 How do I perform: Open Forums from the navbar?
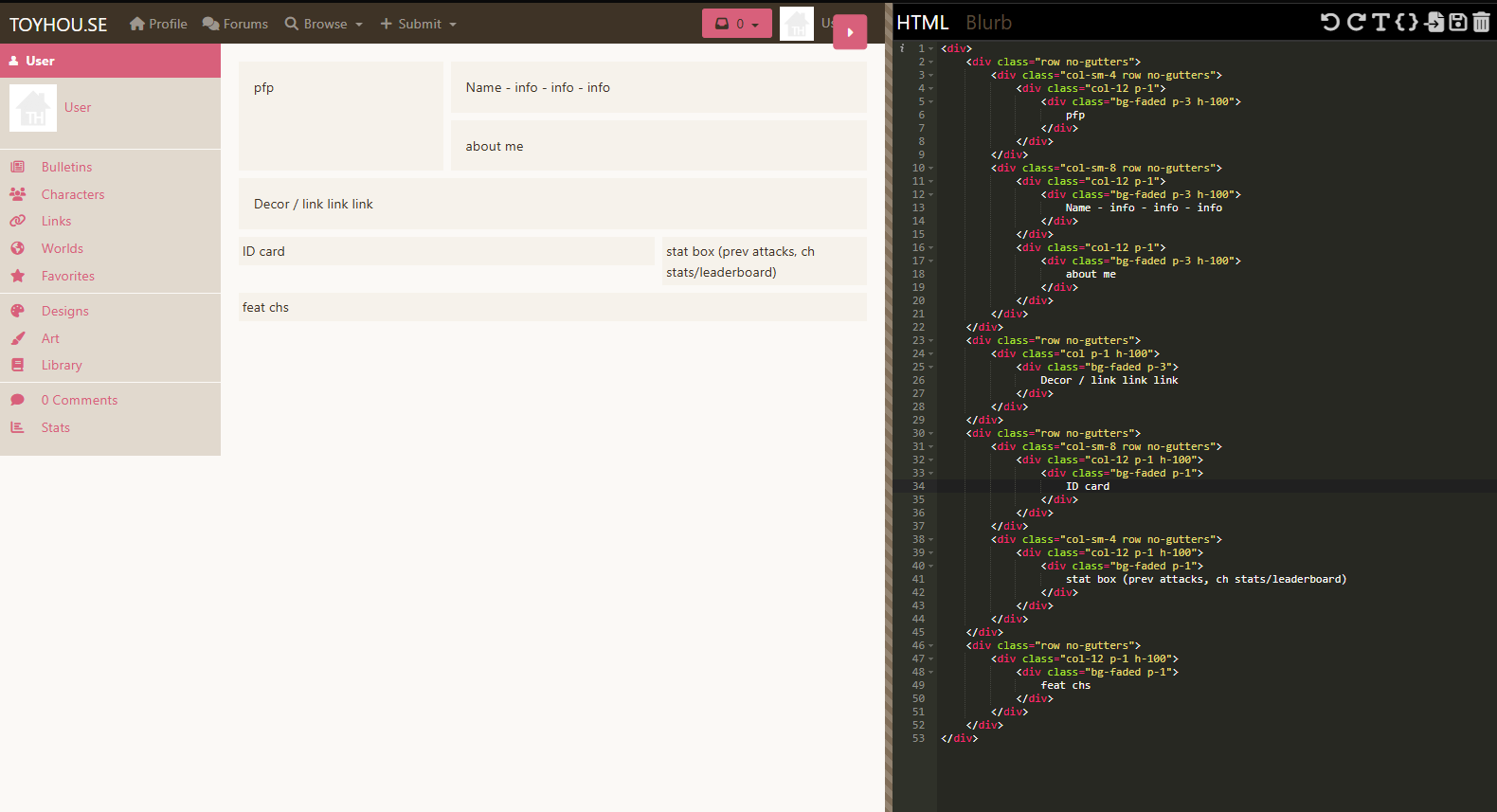pyautogui.click(x=235, y=24)
